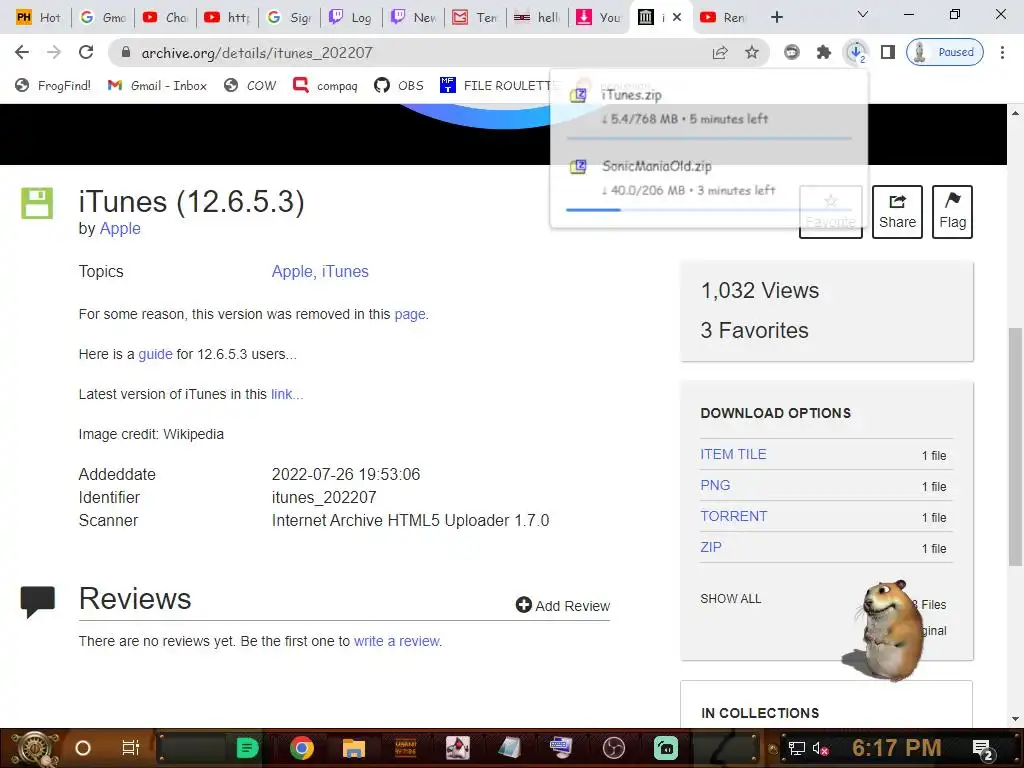Open Task View on the taskbar
The height and width of the screenshot is (768, 1024).
(x=131, y=748)
